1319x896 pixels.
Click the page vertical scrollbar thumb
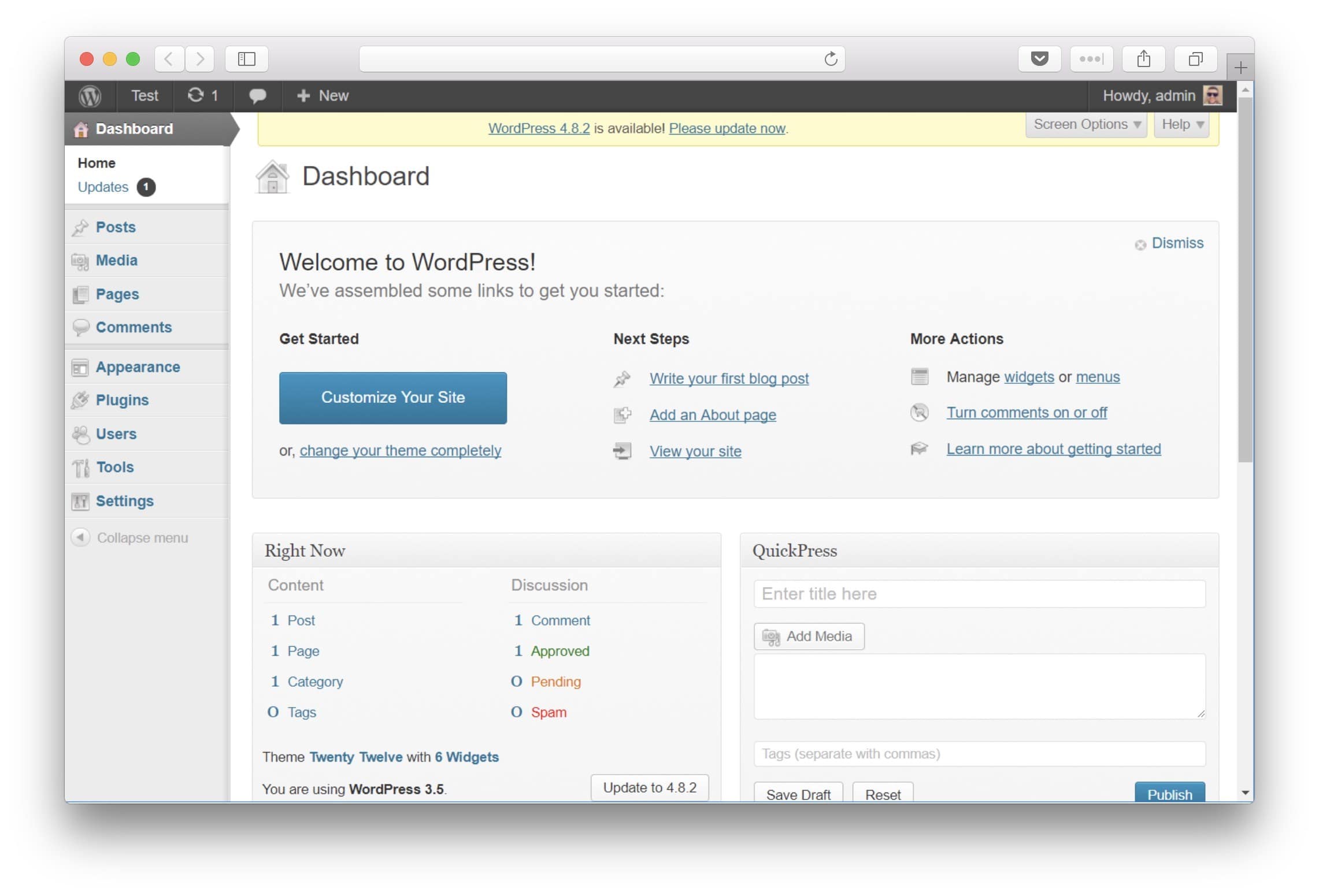point(1245,277)
